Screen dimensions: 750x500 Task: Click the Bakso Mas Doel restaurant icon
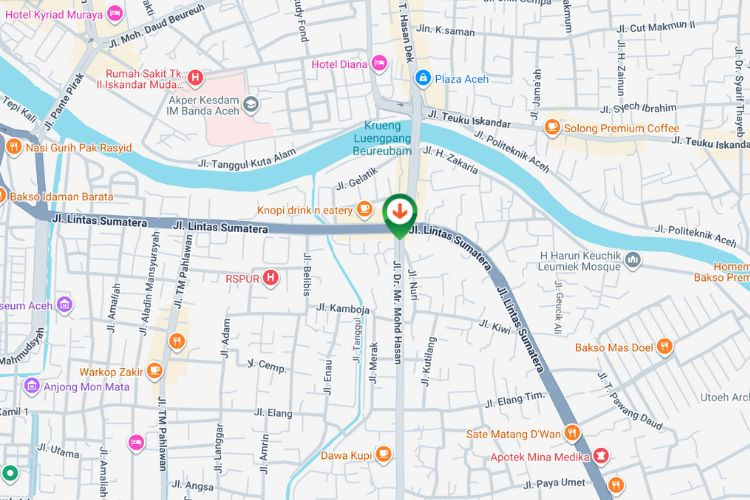(x=664, y=346)
